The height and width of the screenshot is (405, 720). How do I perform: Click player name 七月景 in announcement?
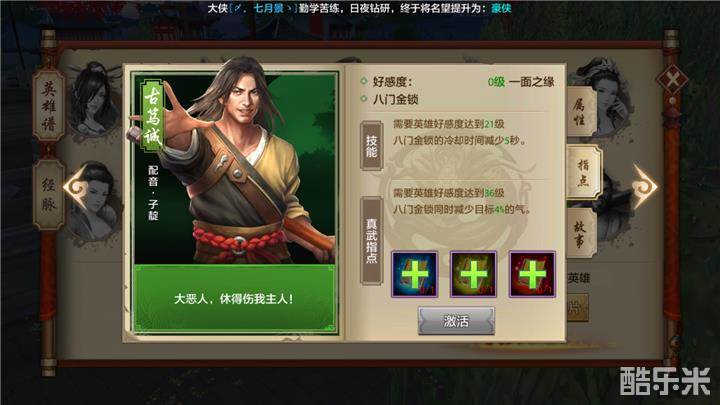(269, 8)
